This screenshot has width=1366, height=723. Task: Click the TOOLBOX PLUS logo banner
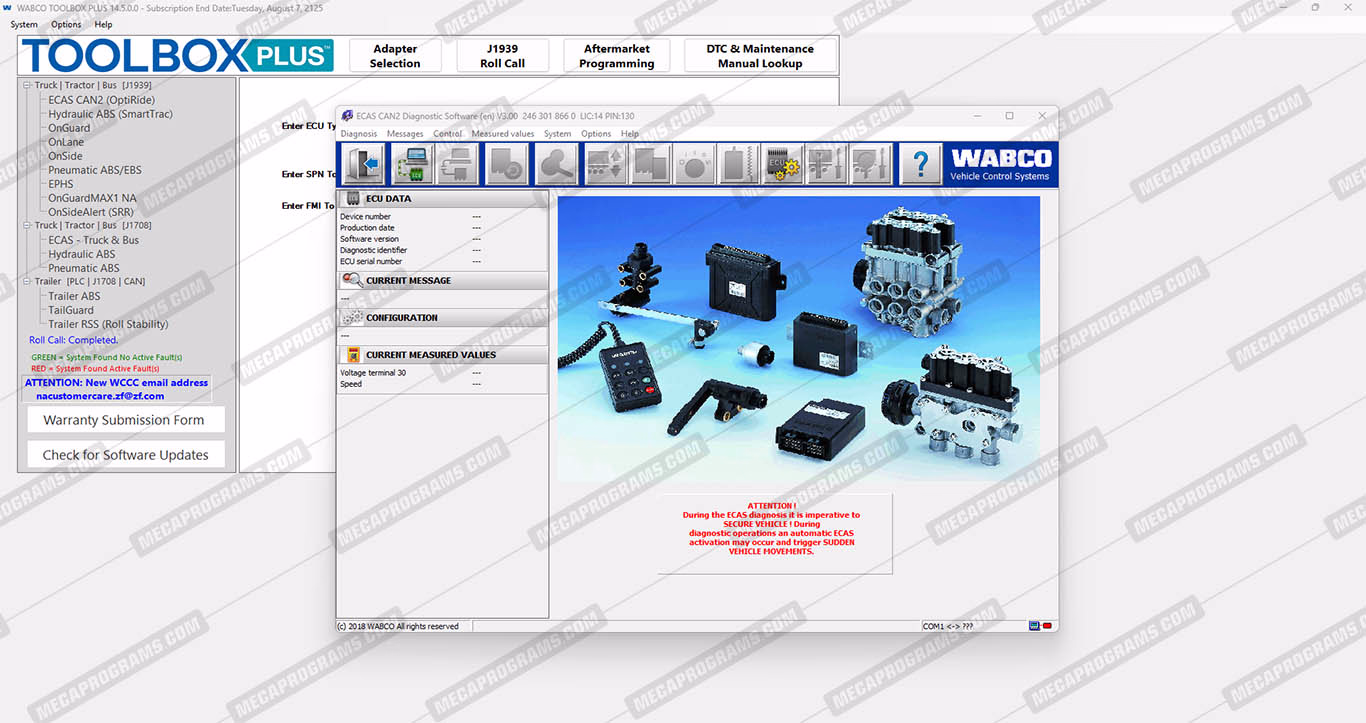(x=178, y=55)
